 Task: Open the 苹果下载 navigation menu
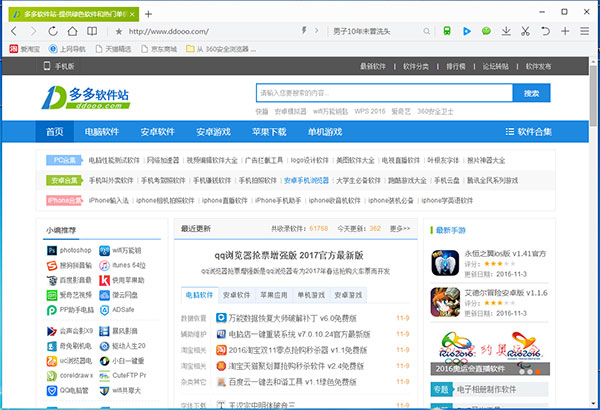click(x=269, y=132)
